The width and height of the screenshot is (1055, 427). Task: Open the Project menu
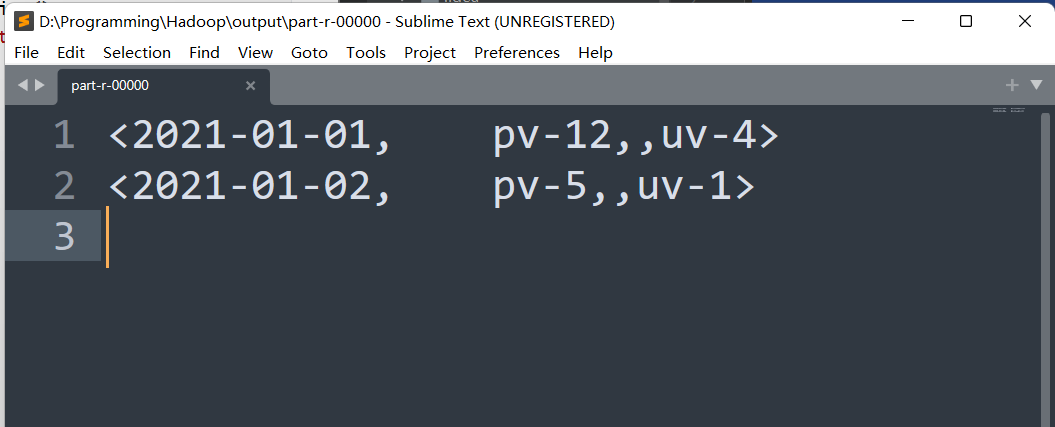pyautogui.click(x=429, y=52)
